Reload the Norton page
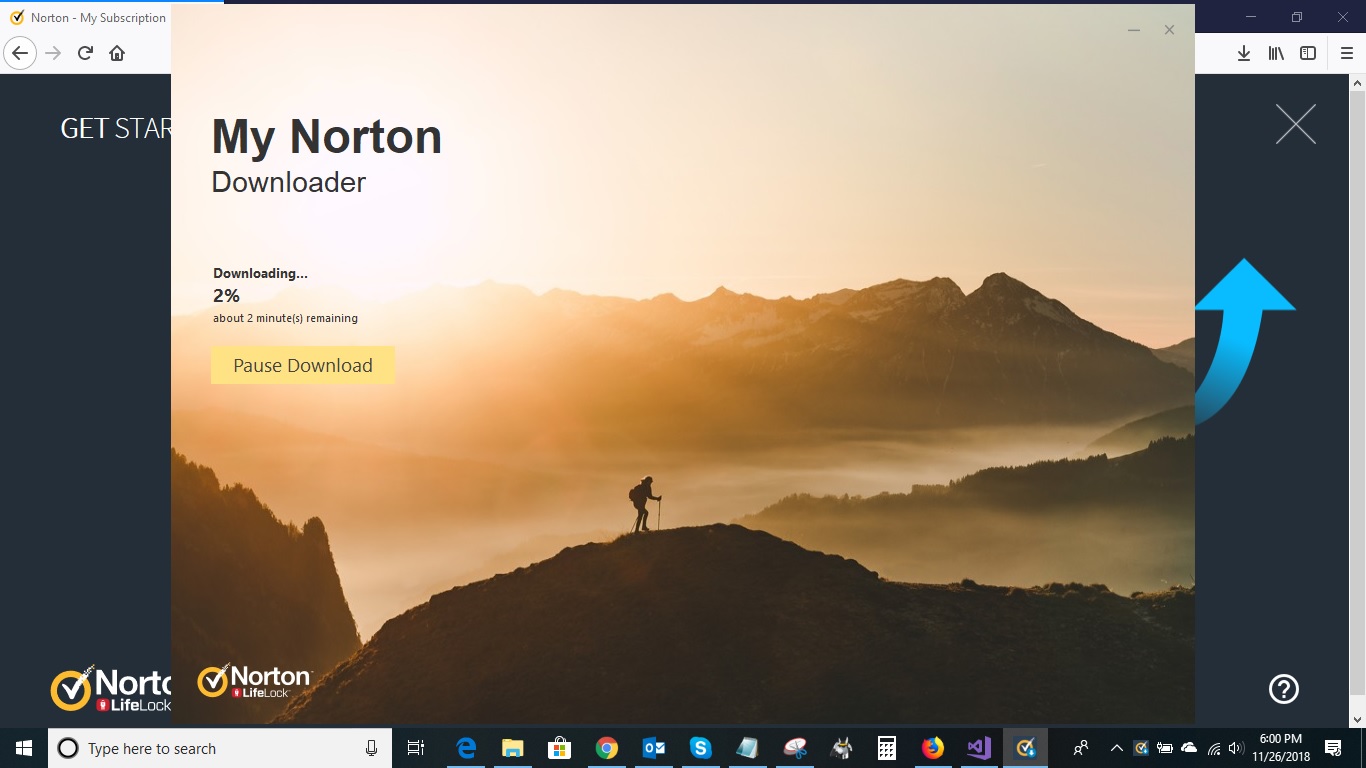 85,53
